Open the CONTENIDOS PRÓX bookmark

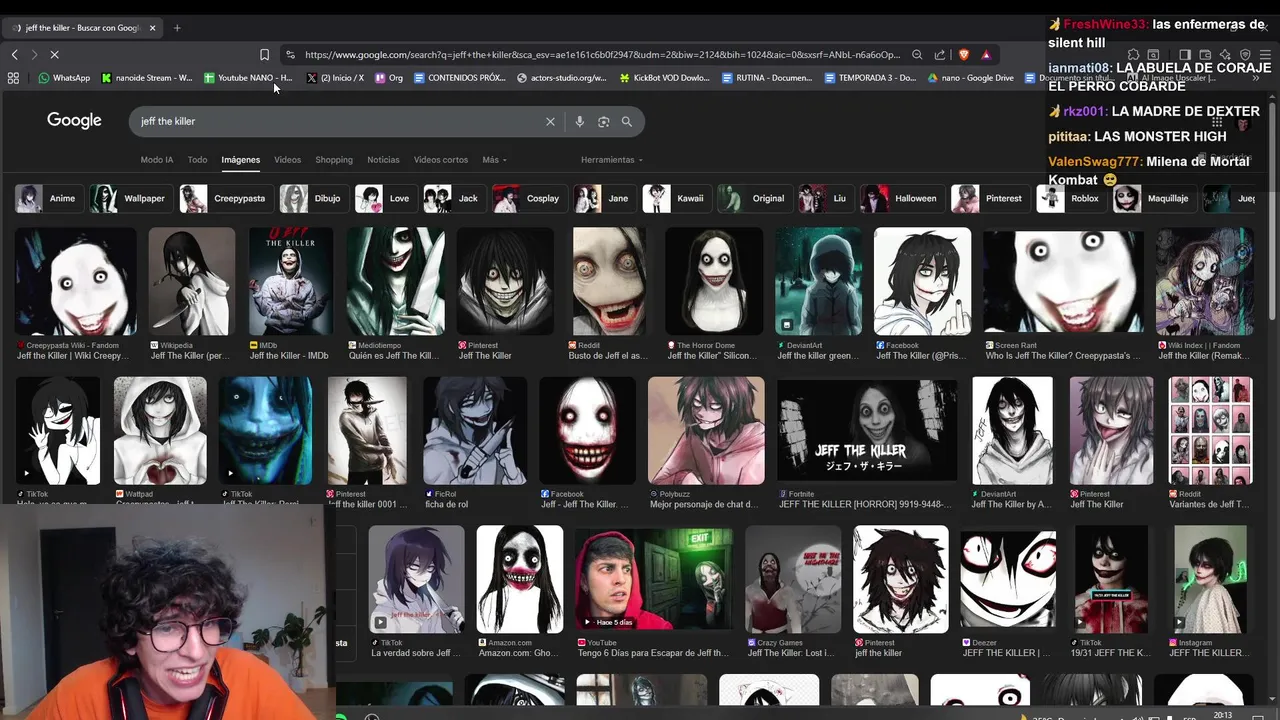[x=460, y=78]
